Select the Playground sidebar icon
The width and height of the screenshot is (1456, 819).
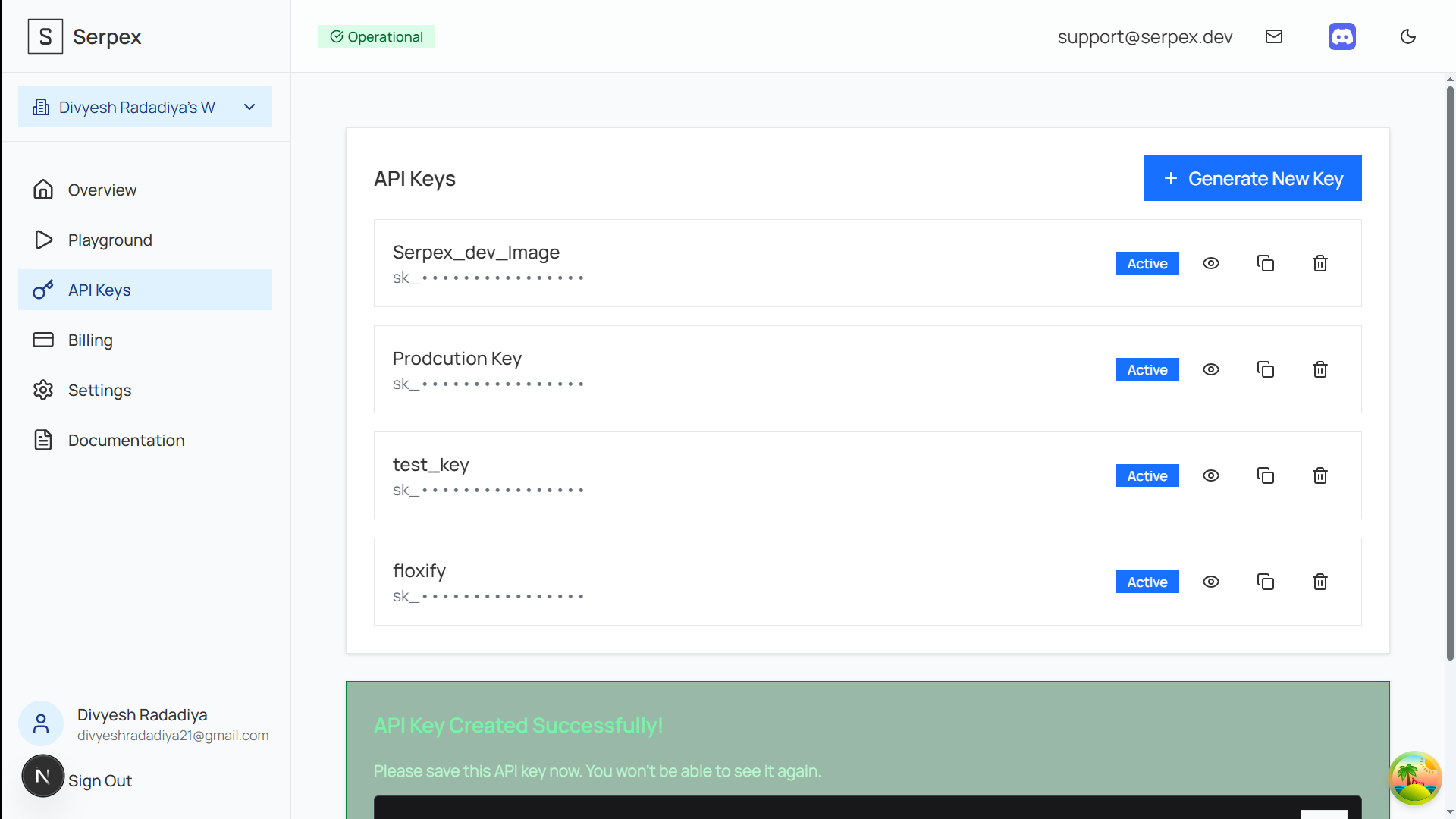coord(43,240)
